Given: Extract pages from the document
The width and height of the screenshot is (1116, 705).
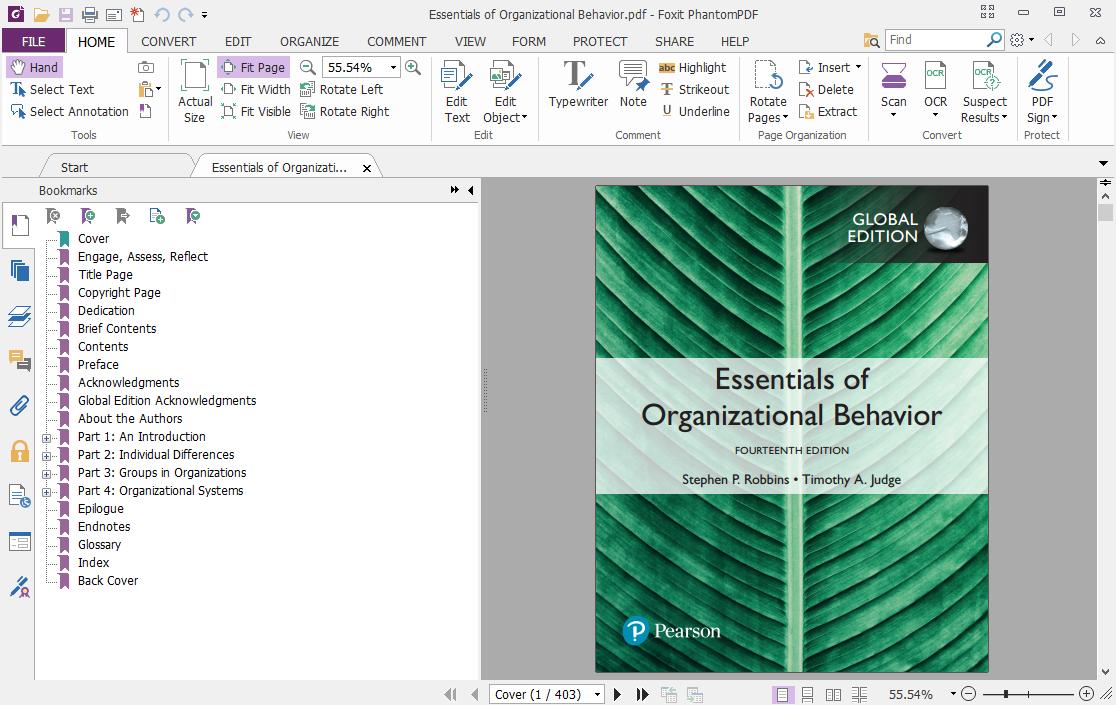Looking at the screenshot, I should (x=828, y=112).
